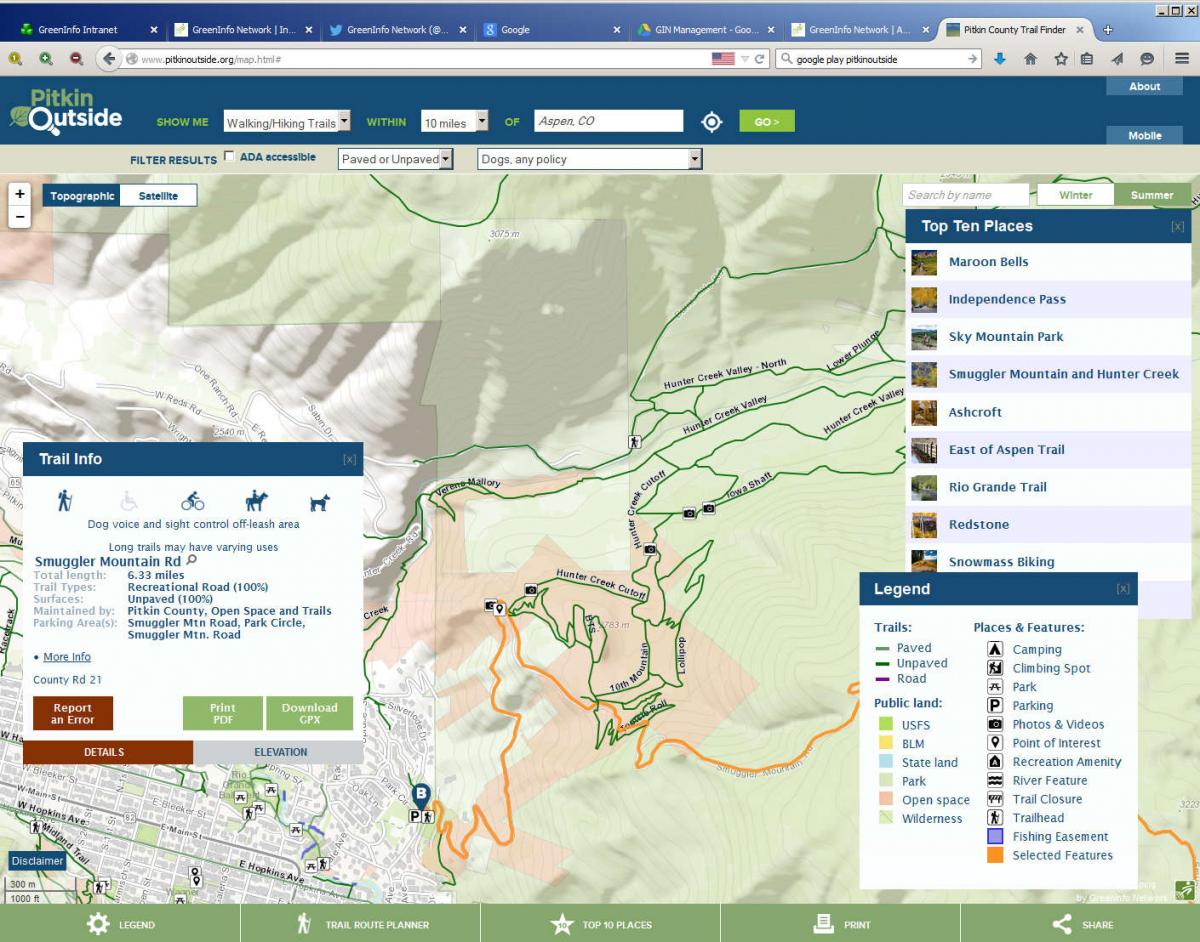The width and height of the screenshot is (1200, 942).
Task: Click the dog icon in Trail Info
Action: click(x=320, y=502)
